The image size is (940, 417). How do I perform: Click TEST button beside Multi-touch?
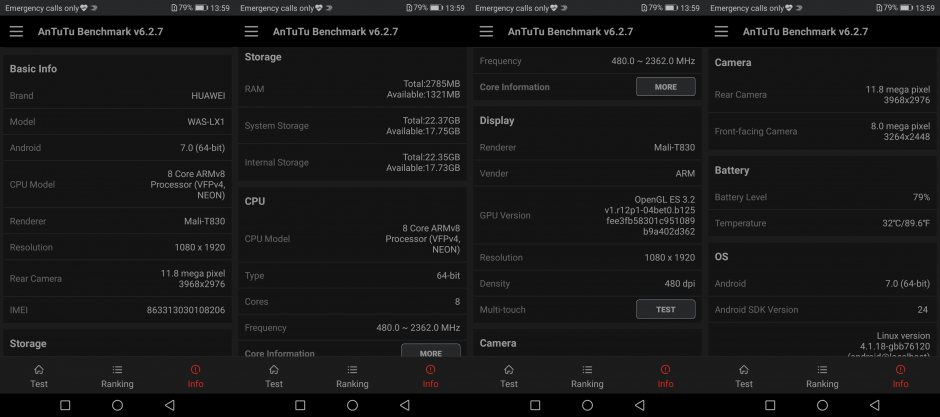point(665,310)
